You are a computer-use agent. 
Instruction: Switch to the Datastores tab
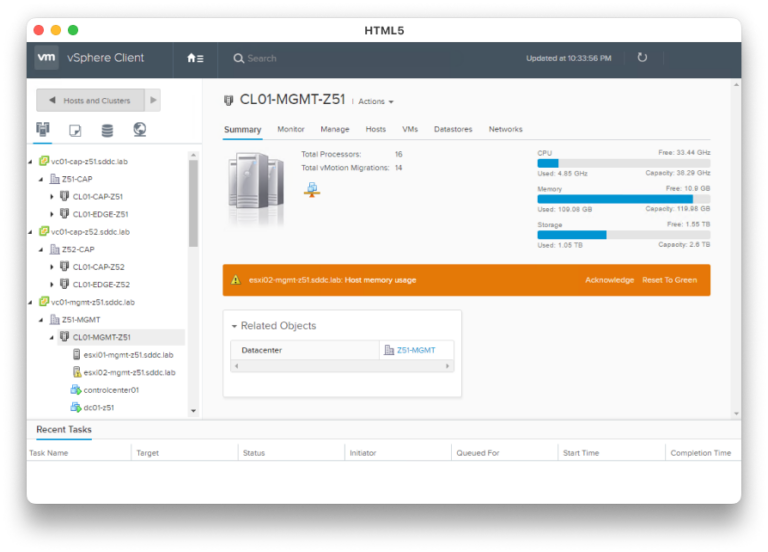coord(453,129)
